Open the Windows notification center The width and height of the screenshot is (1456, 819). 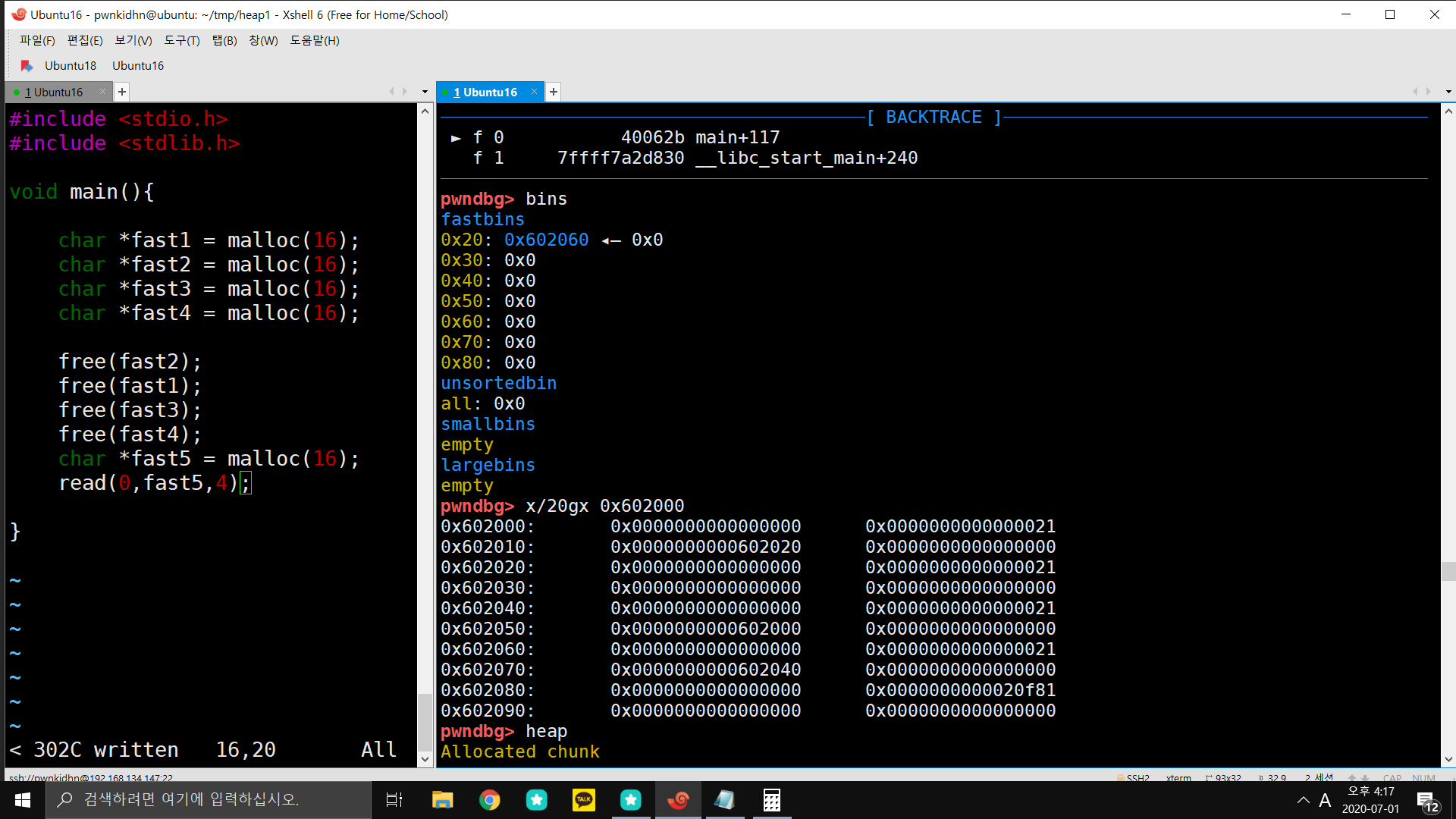1428,800
